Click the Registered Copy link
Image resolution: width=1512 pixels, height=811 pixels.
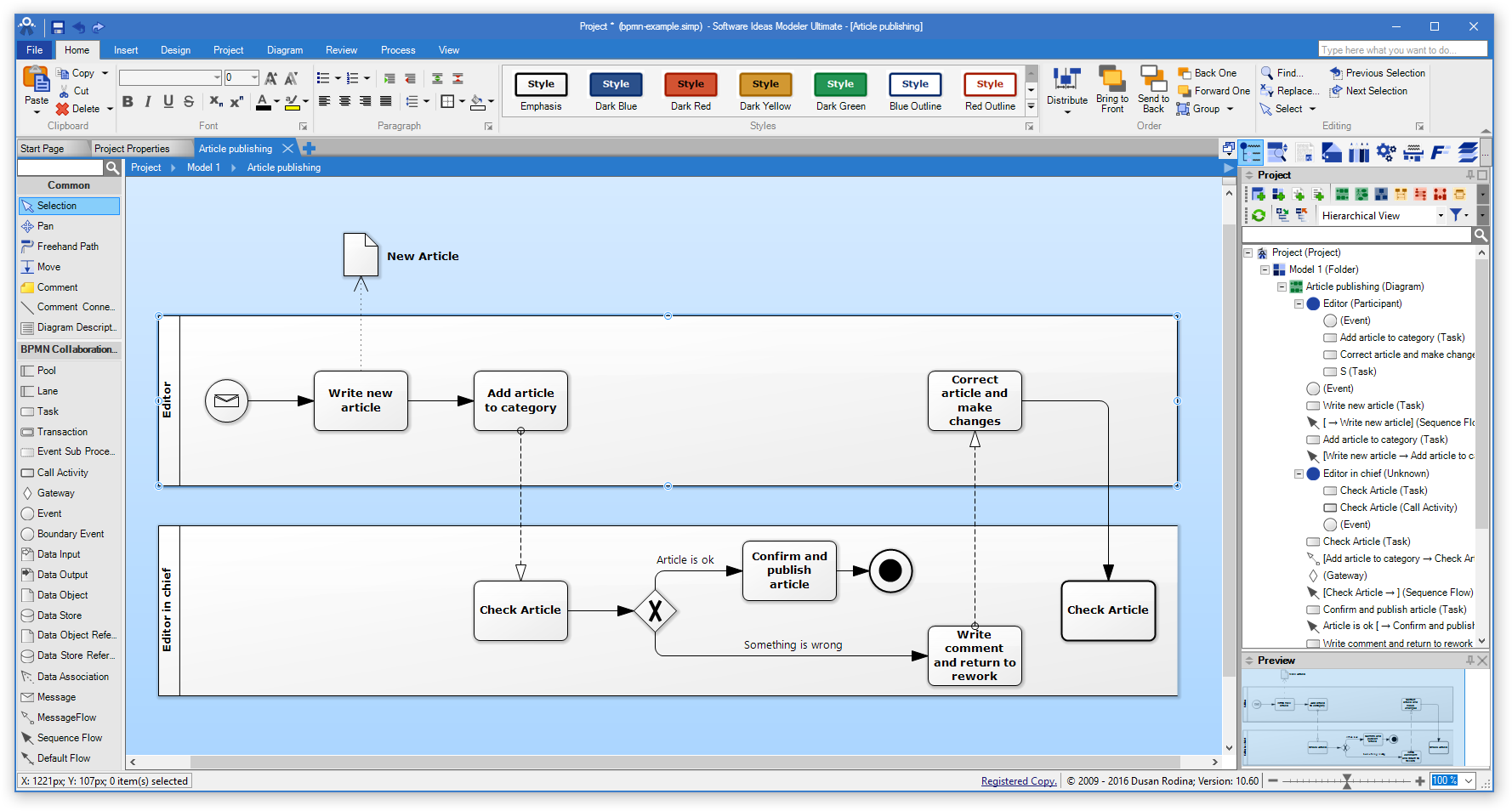click(x=1018, y=780)
